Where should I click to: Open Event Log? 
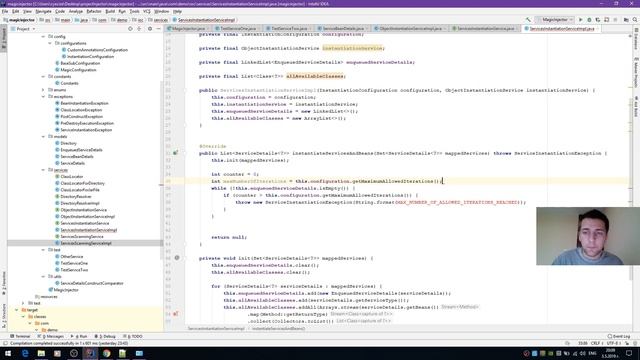(619, 336)
